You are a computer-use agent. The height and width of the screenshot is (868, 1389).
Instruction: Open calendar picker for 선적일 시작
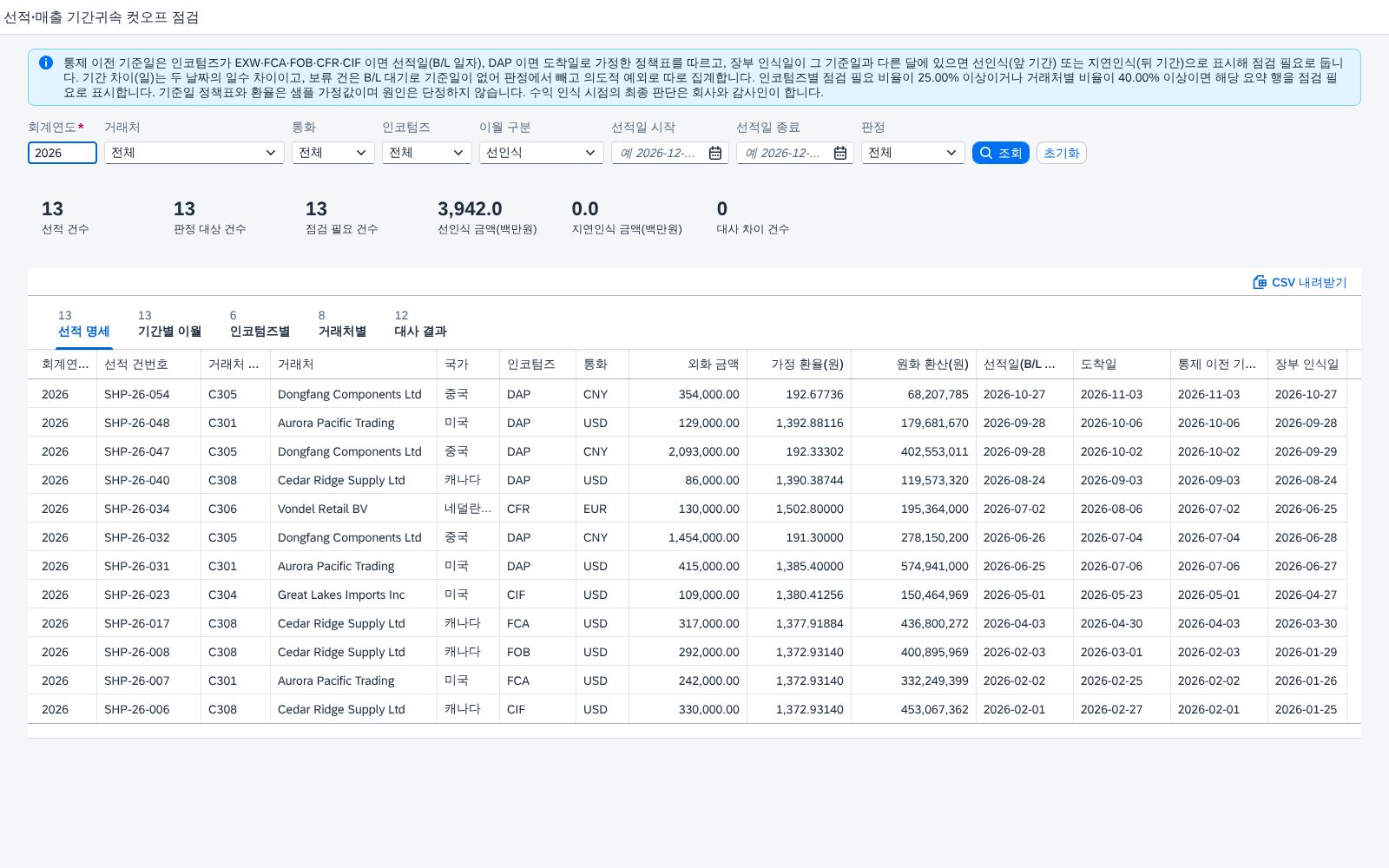coord(715,153)
